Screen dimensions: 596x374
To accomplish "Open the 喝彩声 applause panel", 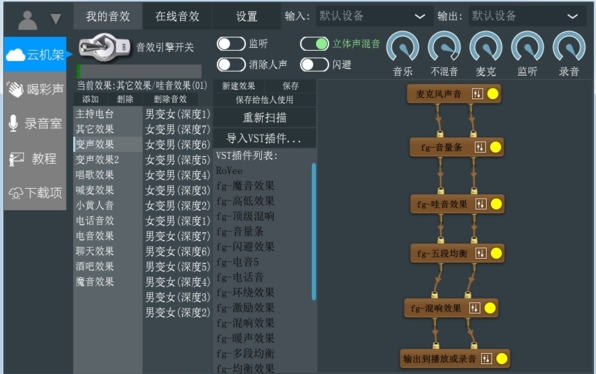I will click(x=35, y=89).
